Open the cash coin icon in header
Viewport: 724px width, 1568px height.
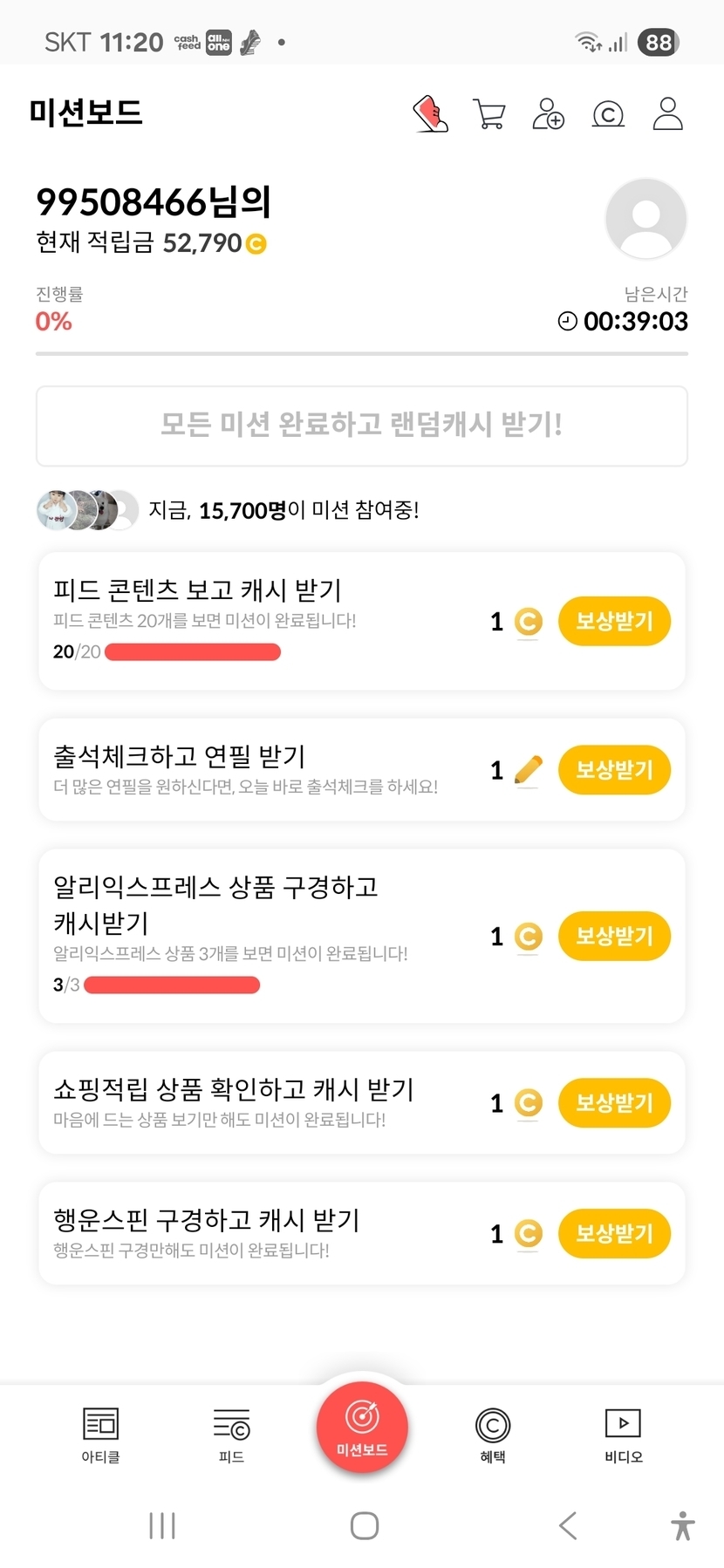pyautogui.click(x=608, y=114)
